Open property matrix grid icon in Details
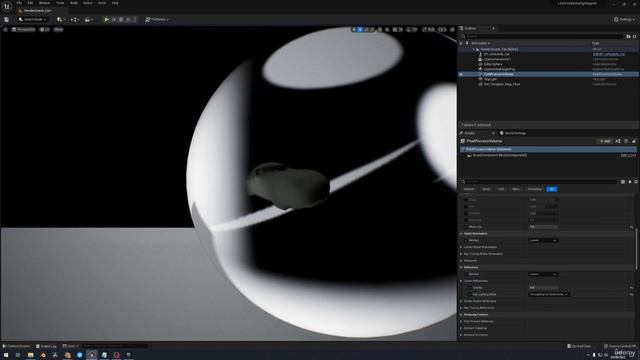 623,182
